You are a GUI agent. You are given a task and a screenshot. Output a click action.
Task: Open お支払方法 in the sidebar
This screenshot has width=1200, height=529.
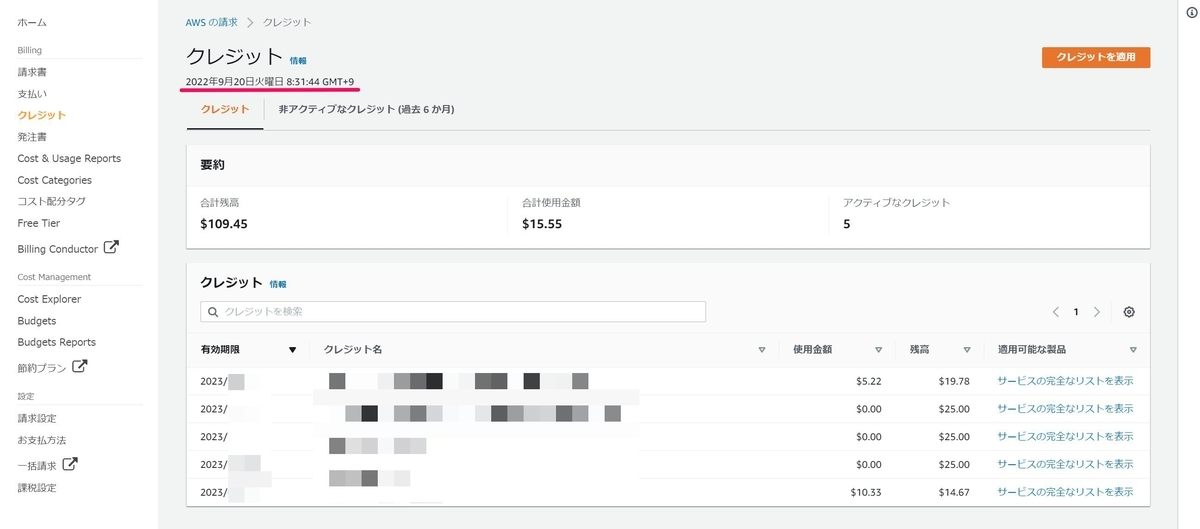coord(42,440)
